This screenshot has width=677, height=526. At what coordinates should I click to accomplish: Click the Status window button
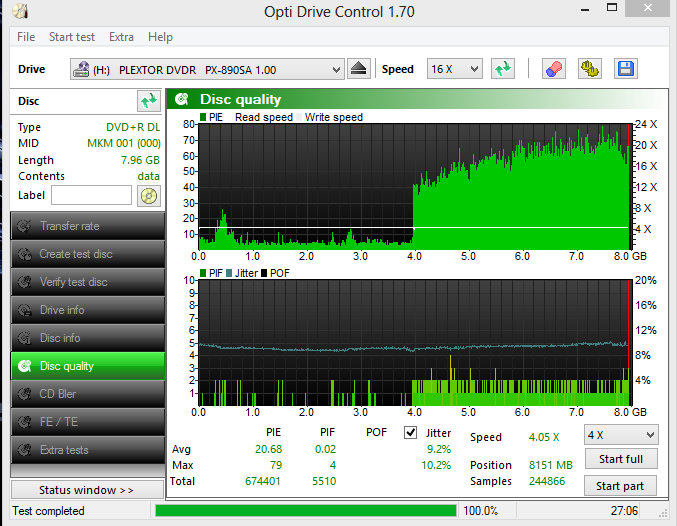click(x=86, y=490)
